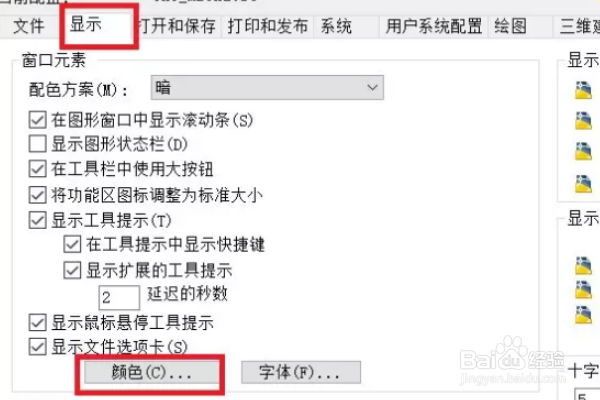Click the 延迟的秒数 input field

pyautogui.click(x=119, y=297)
